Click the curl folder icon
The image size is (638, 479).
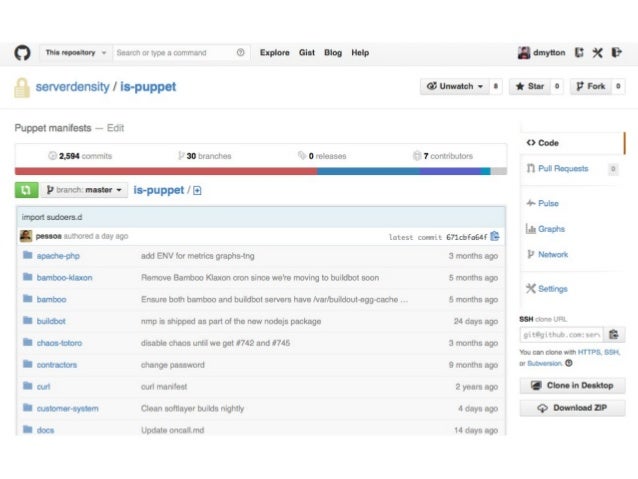28,386
